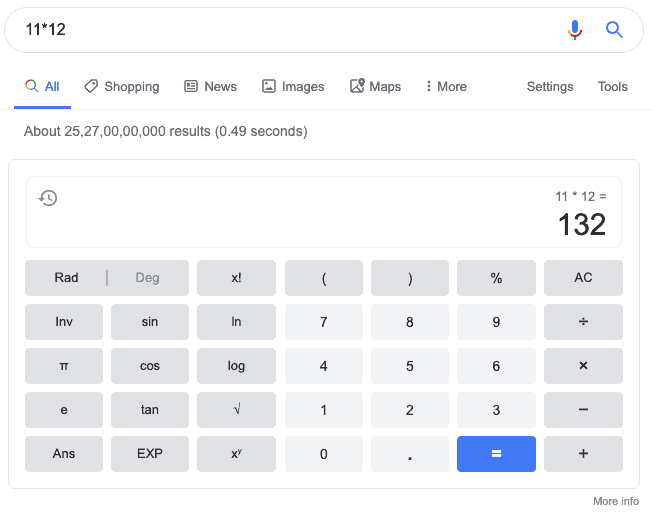
Task: Click the multiplication operator key
Action: 583,366
